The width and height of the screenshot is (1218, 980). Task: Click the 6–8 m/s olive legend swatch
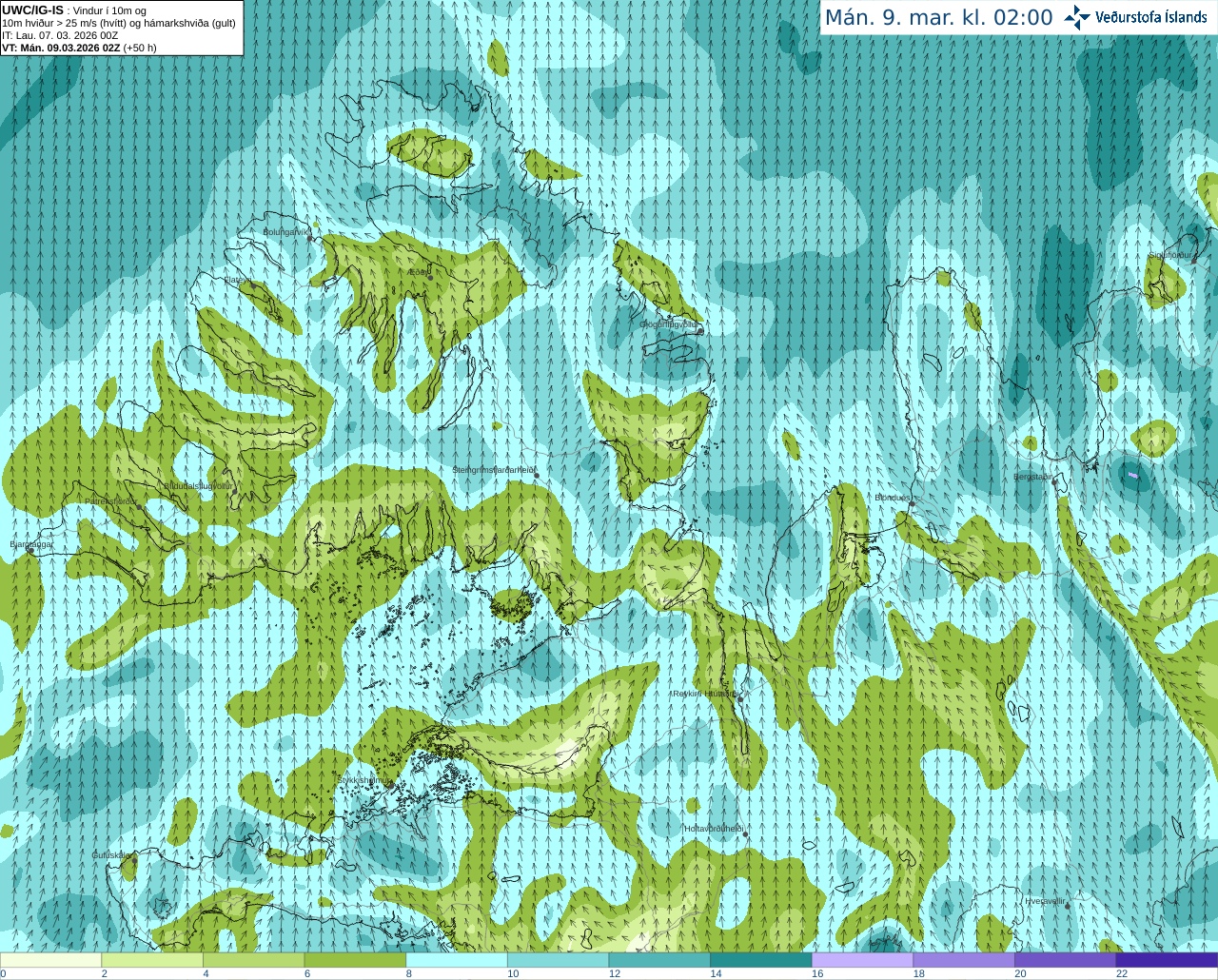355,960
